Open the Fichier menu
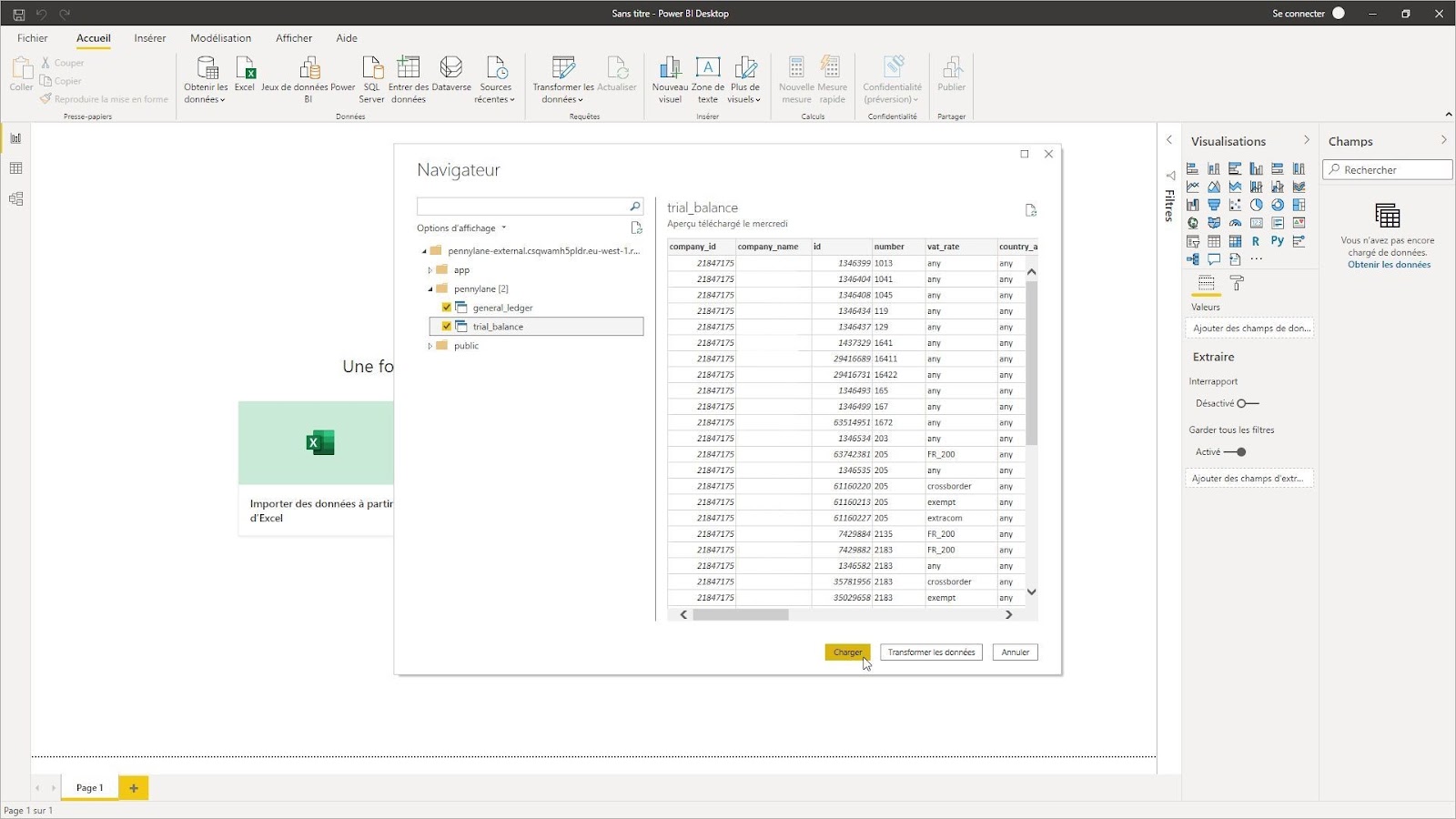 click(x=32, y=38)
